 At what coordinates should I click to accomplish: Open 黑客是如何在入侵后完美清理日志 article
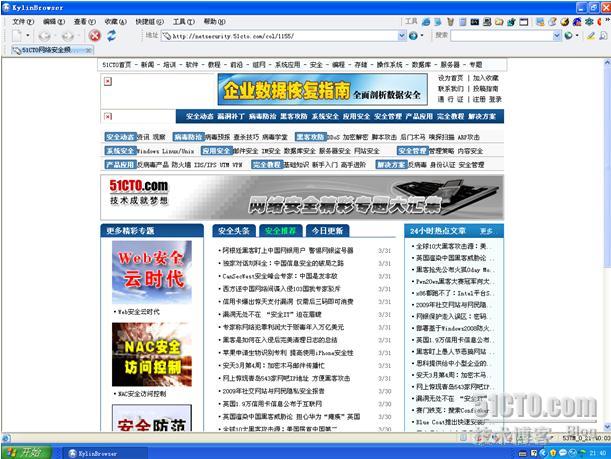click(x=279, y=340)
